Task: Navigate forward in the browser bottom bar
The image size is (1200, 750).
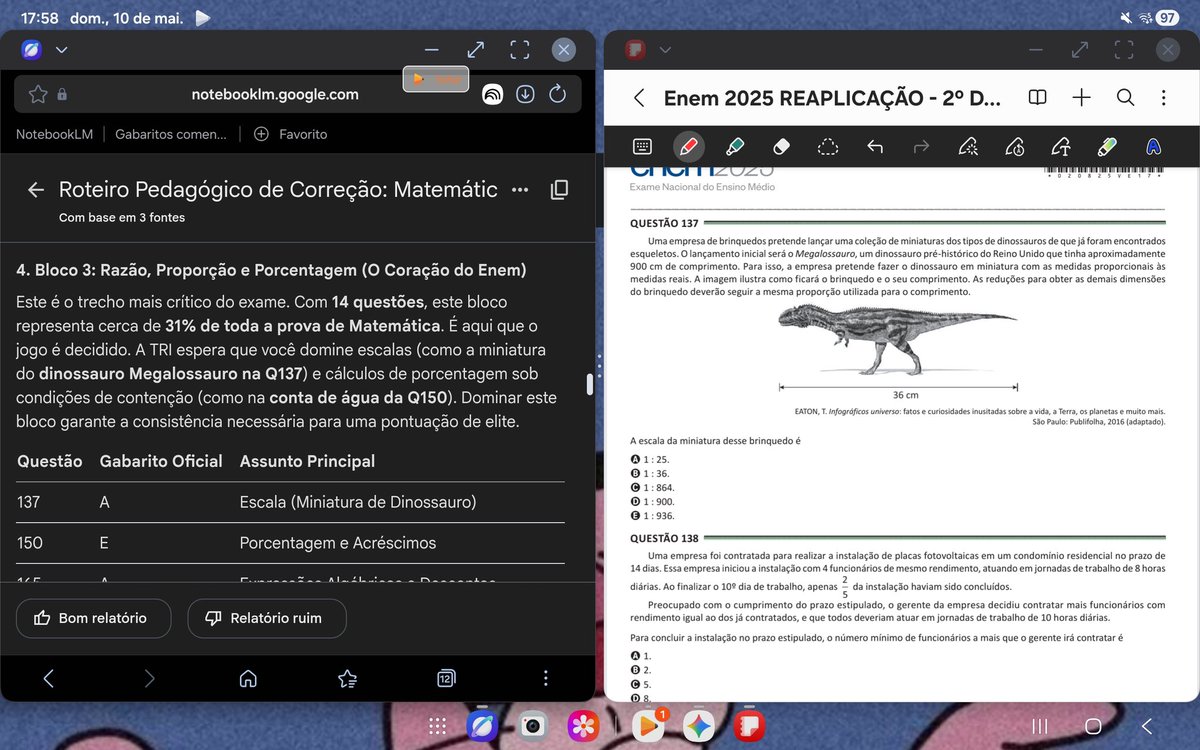Action: 149,679
